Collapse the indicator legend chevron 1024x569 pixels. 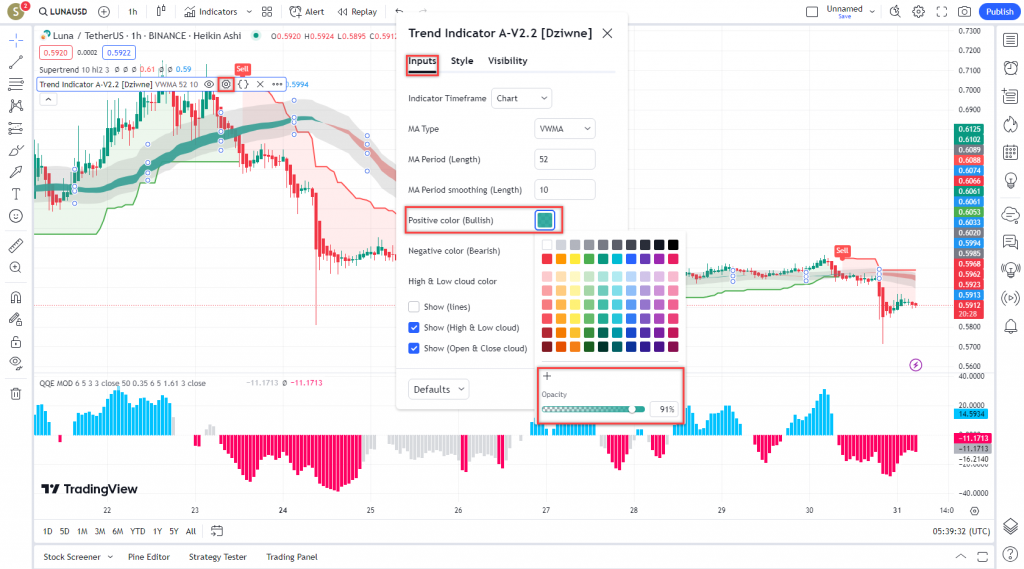click(x=48, y=99)
